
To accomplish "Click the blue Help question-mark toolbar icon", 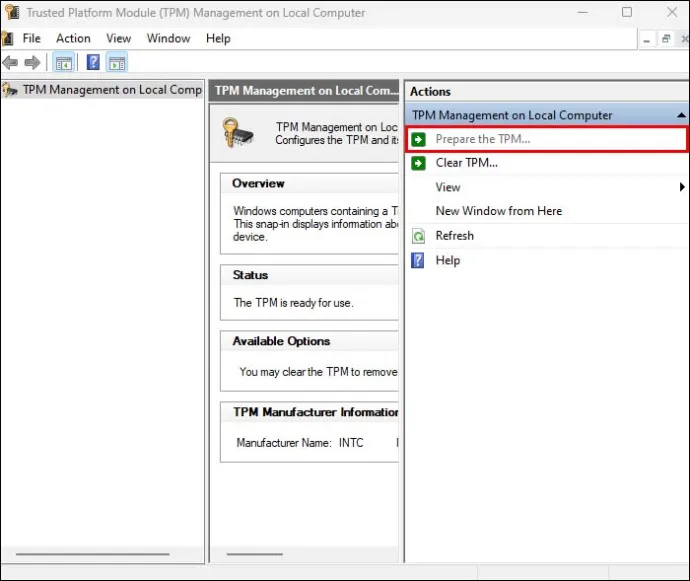I will click(x=93, y=63).
